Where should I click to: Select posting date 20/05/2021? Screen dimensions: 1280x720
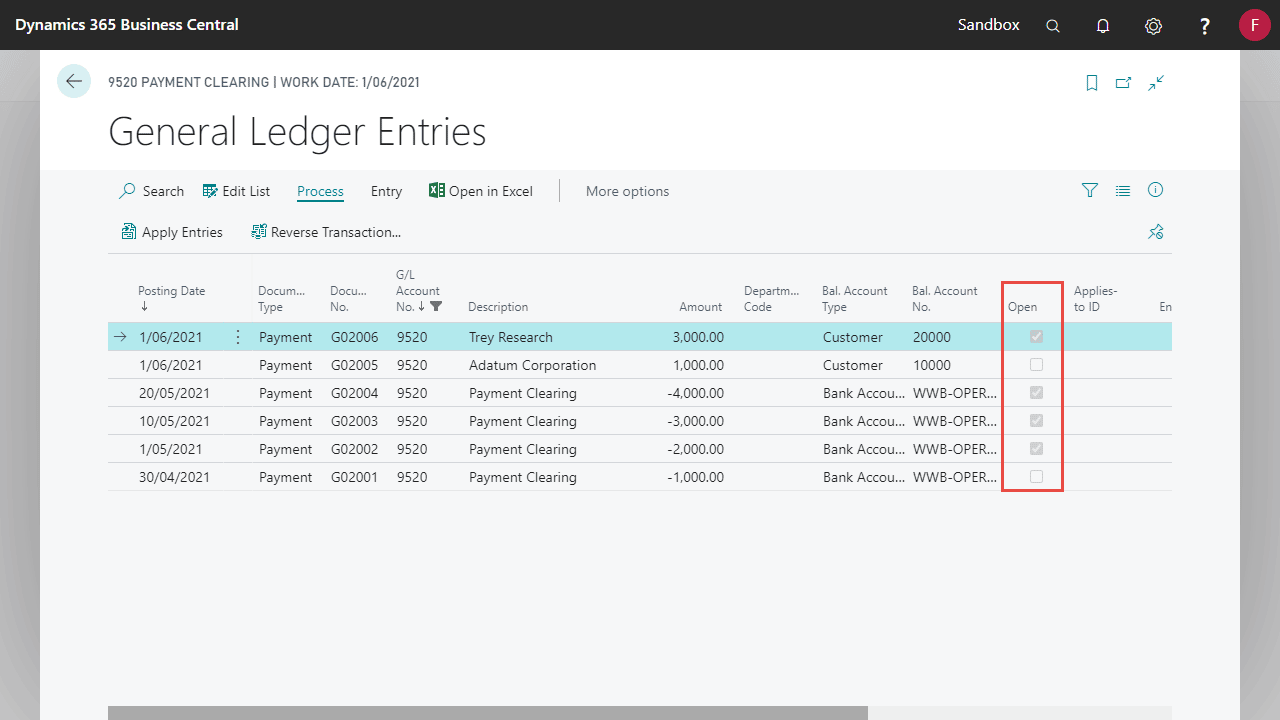tap(175, 393)
